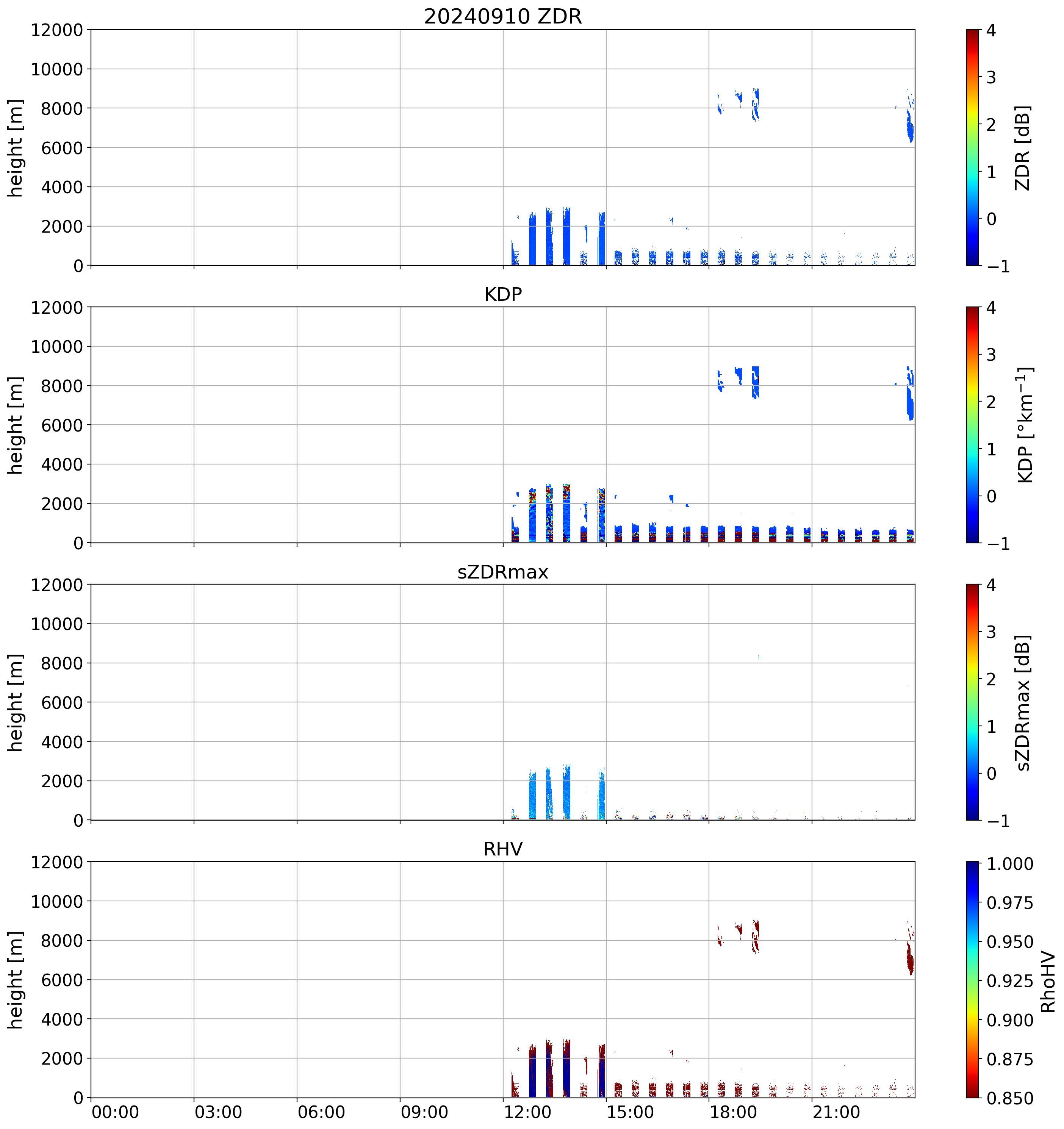Click the 21:00 time axis tick label
Image resolution: width=1064 pixels, height=1129 pixels.
coord(836,1112)
